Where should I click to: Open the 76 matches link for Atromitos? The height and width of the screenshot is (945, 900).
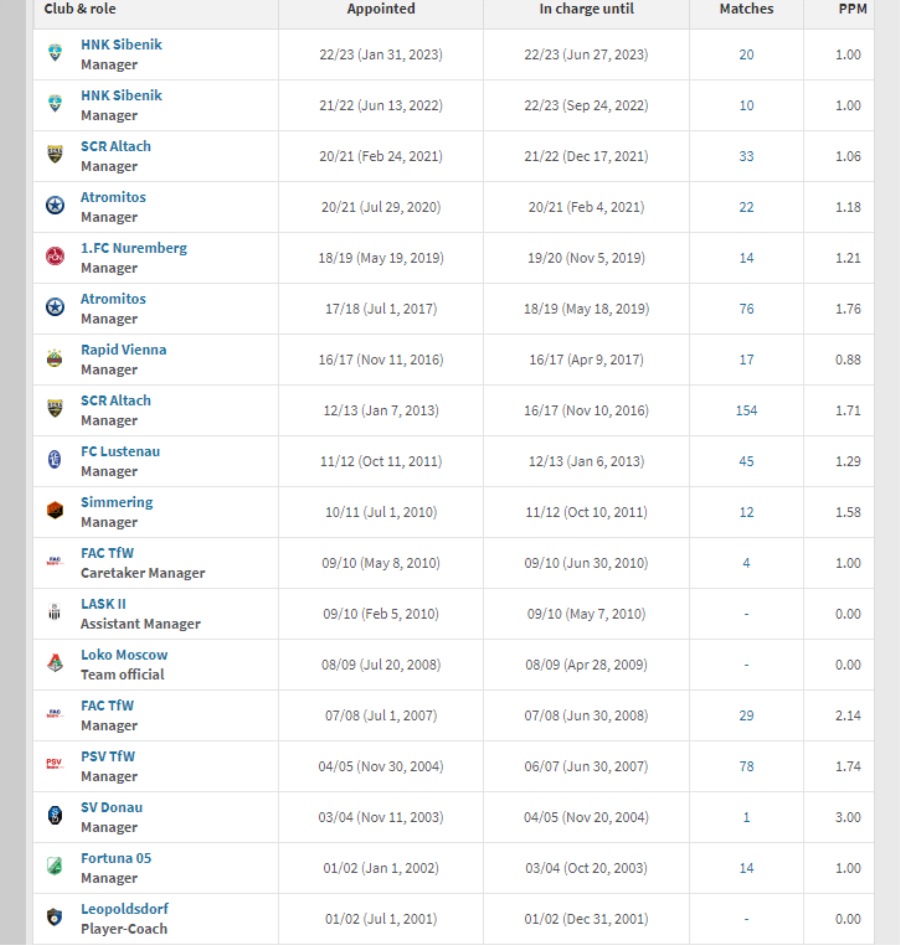click(x=746, y=309)
